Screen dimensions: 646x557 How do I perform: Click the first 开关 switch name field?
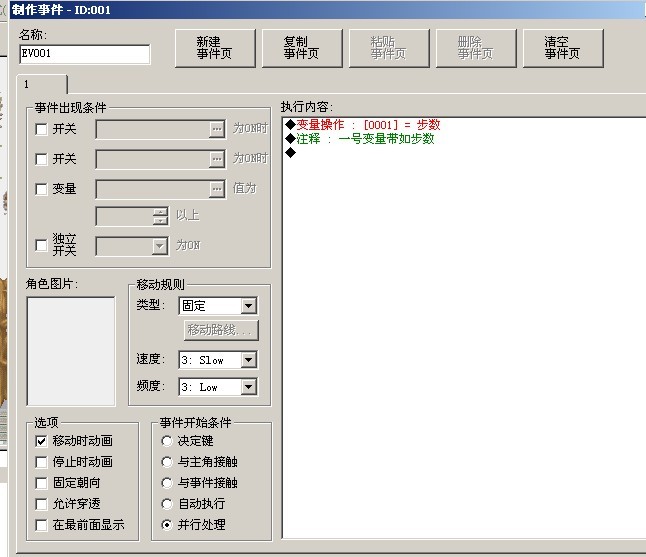click(x=152, y=129)
